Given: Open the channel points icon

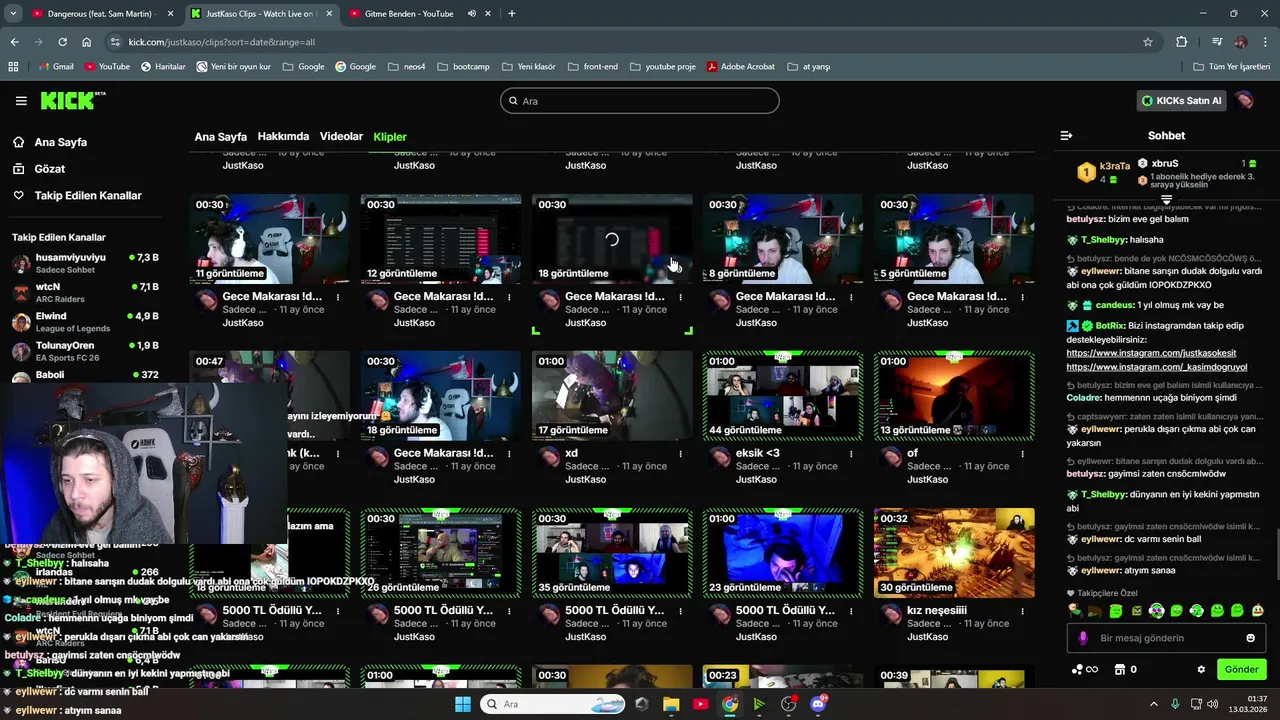Looking at the screenshot, I should pos(1085,669).
